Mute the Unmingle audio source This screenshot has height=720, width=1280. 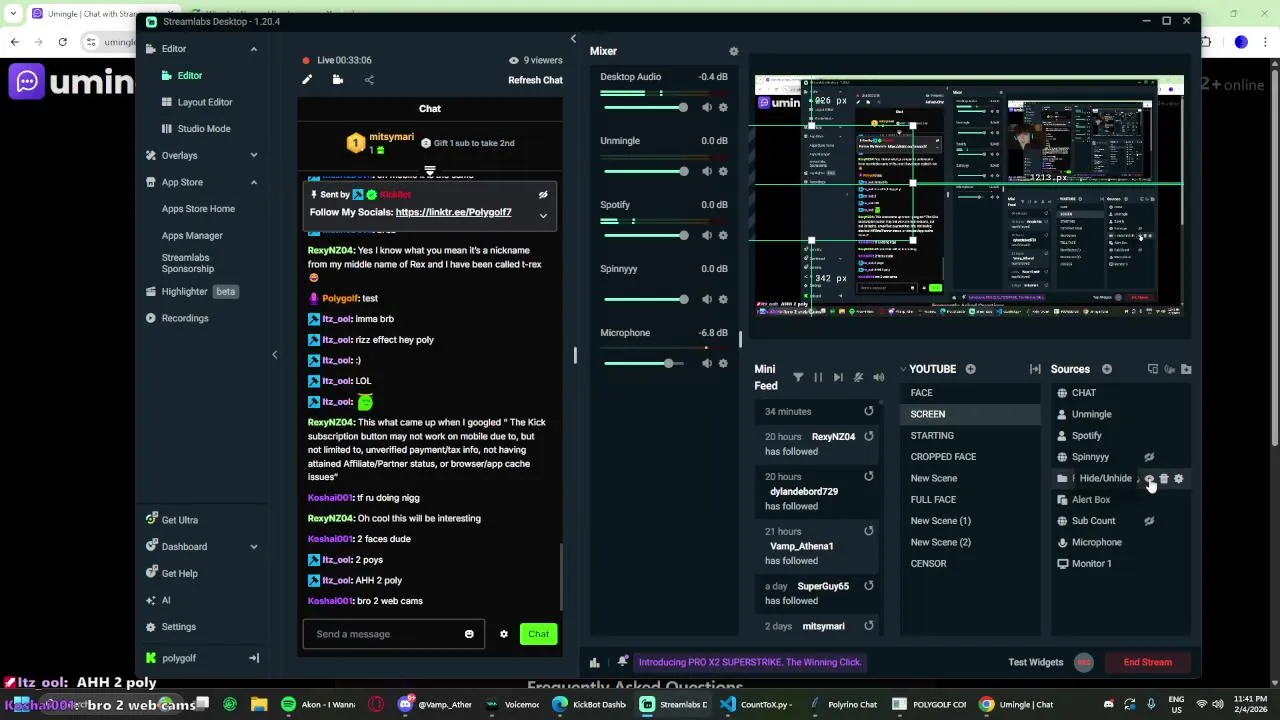pos(707,171)
